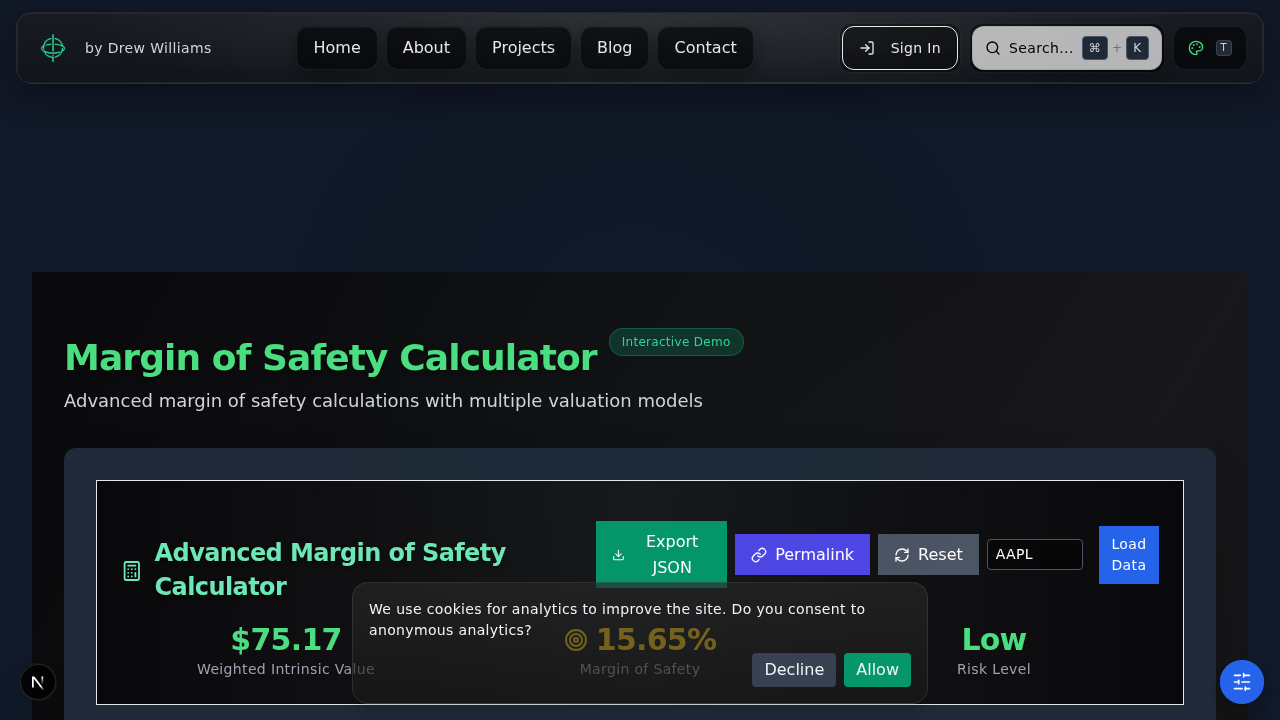1280x720 pixels.
Task: Click the site logo icon in header
Action: tap(53, 48)
